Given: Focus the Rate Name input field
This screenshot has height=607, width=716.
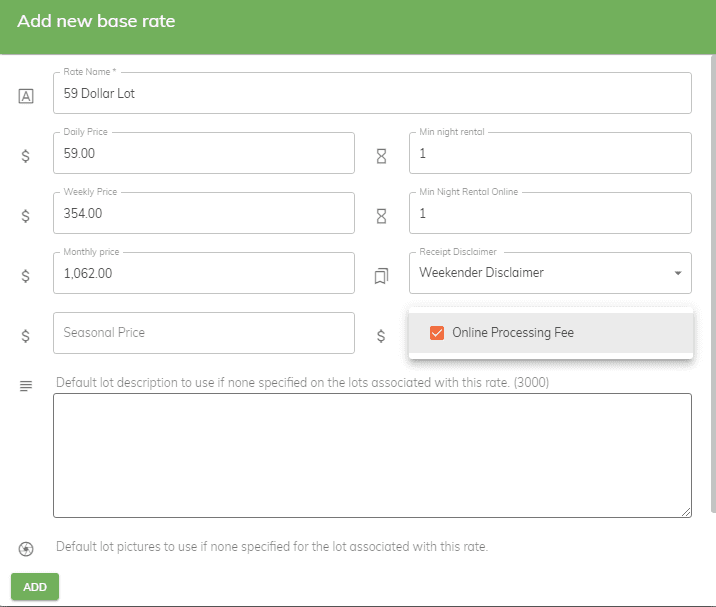Looking at the screenshot, I should (372, 93).
